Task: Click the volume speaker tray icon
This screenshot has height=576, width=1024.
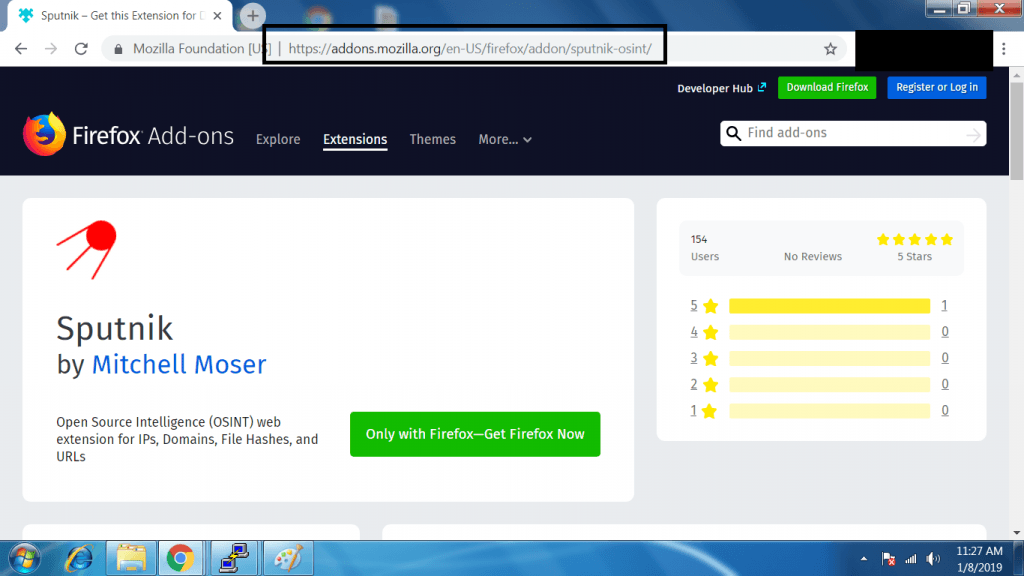Action: 933,559
